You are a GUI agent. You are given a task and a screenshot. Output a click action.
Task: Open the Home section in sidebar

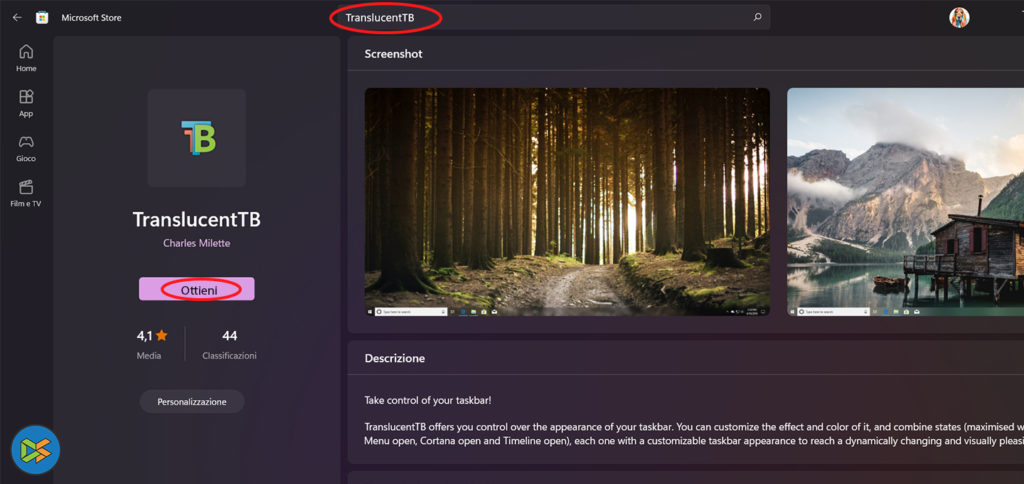(x=26, y=58)
